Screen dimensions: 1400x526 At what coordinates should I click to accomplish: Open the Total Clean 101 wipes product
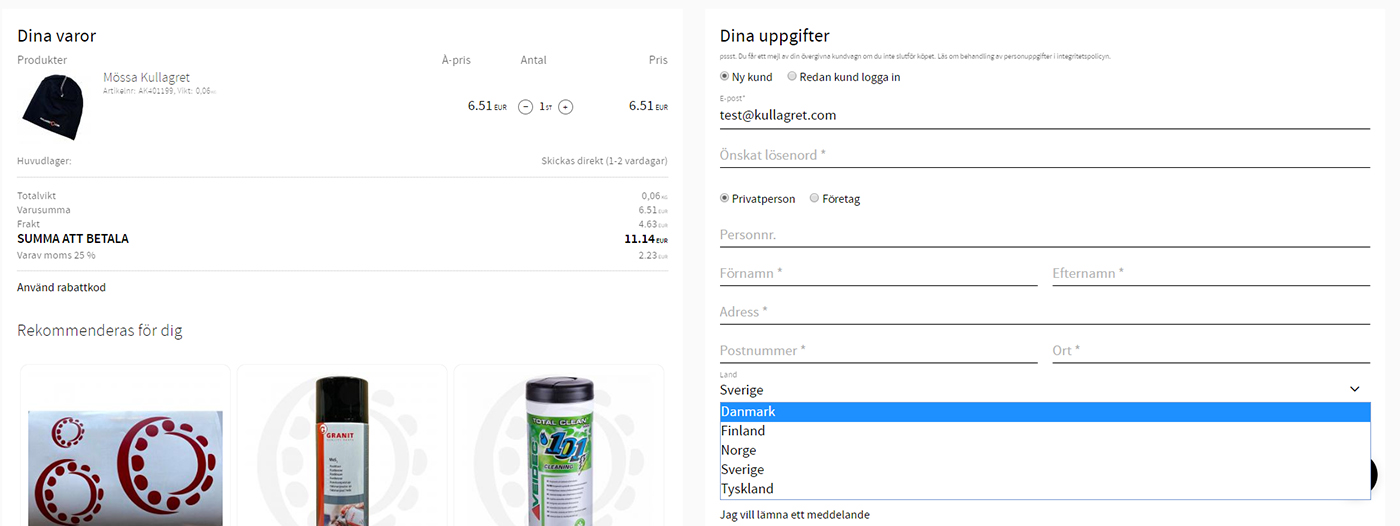click(x=559, y=450)
